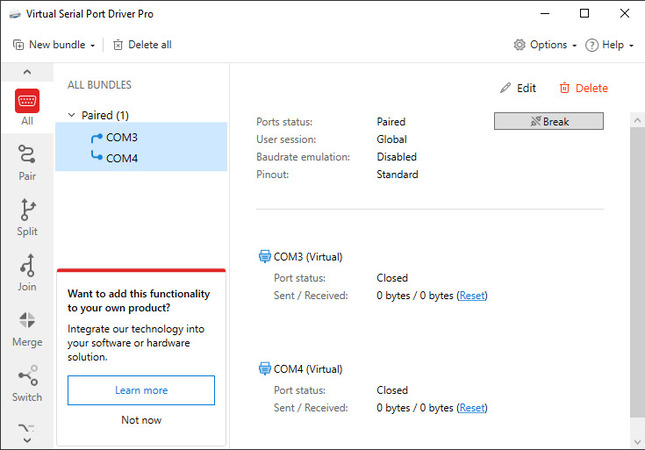Open the Join bundle type

click(x=27, y=273)
